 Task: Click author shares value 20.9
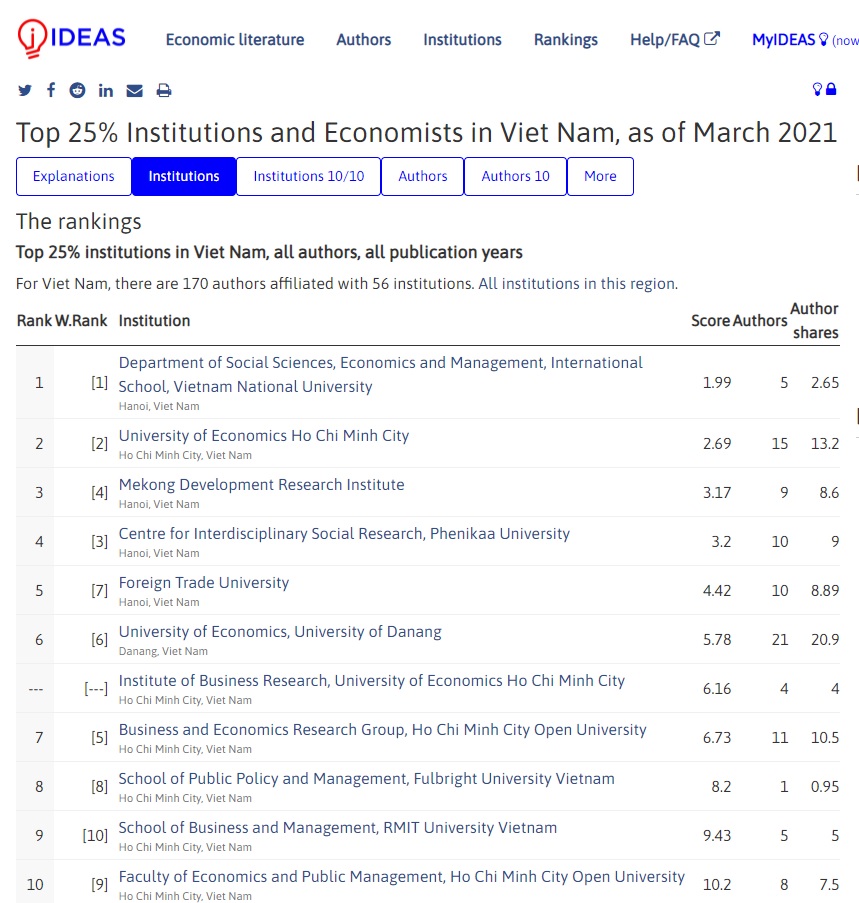pyautogui.click(x=825, y=640)
